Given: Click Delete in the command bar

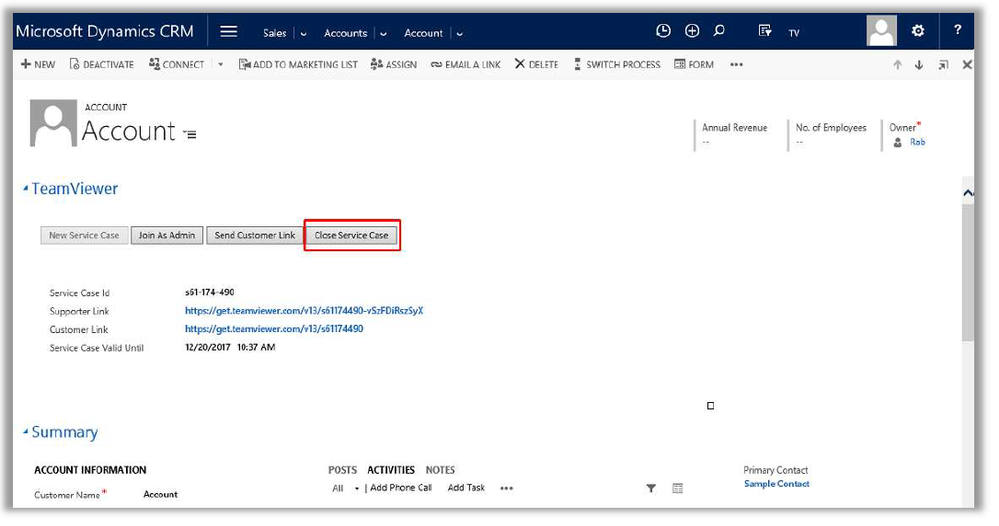Looking at the screenshot, I should click(537, 65).
